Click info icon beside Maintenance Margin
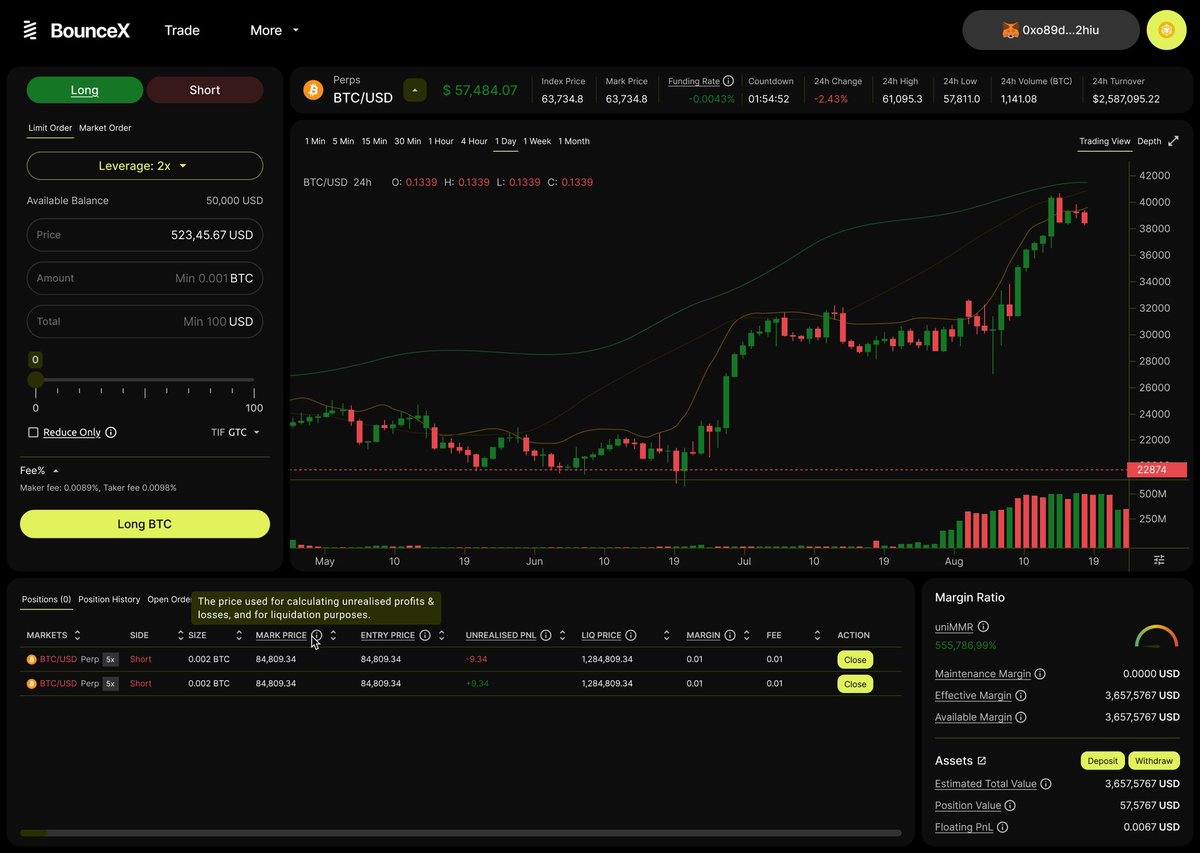 [1040, 674]
